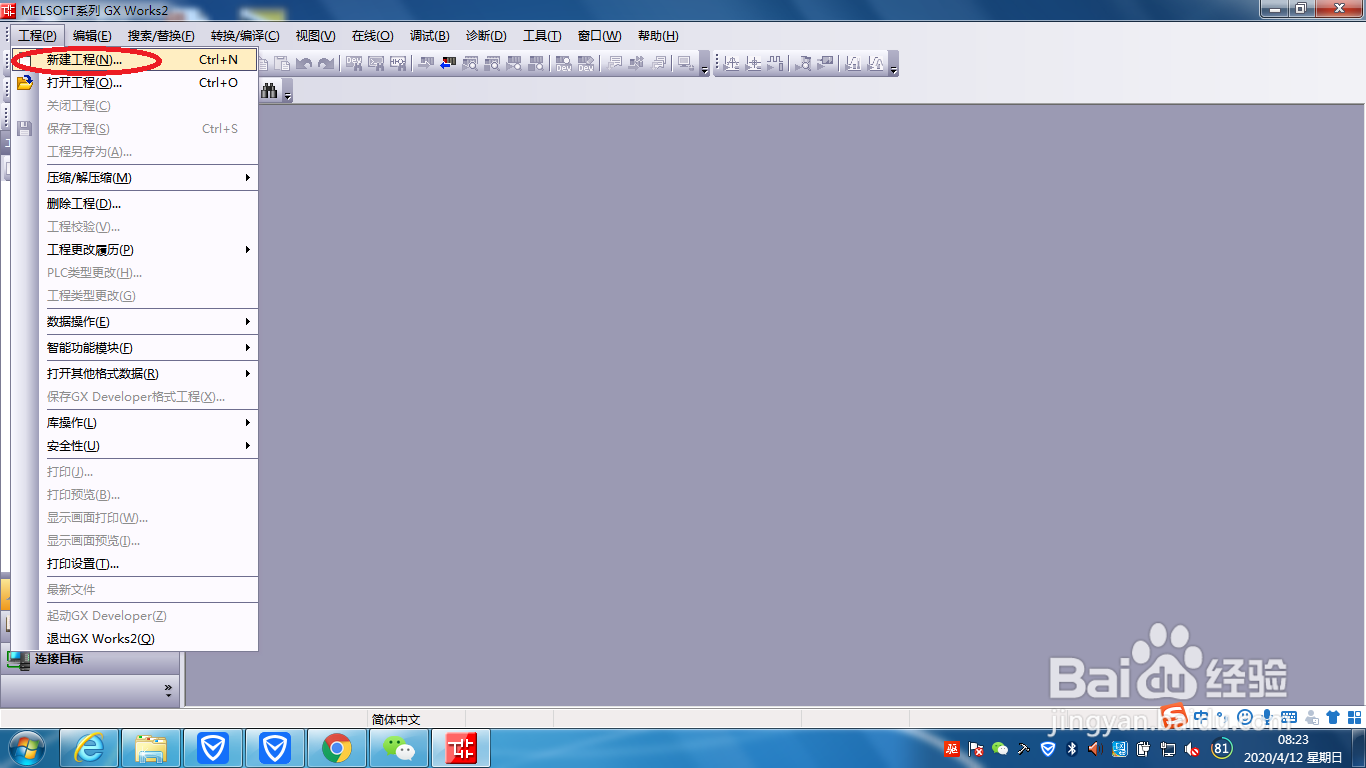Expand the navigation panel double-chevron
Viewport: 1366px width, 768px height.
pyautogui.click(x=168, y=689)
